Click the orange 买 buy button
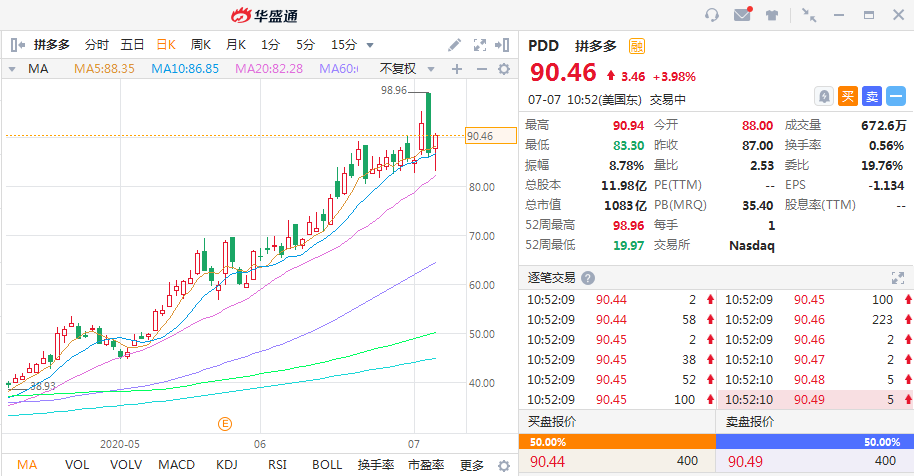The image size is (914, 476). point(848,96)
